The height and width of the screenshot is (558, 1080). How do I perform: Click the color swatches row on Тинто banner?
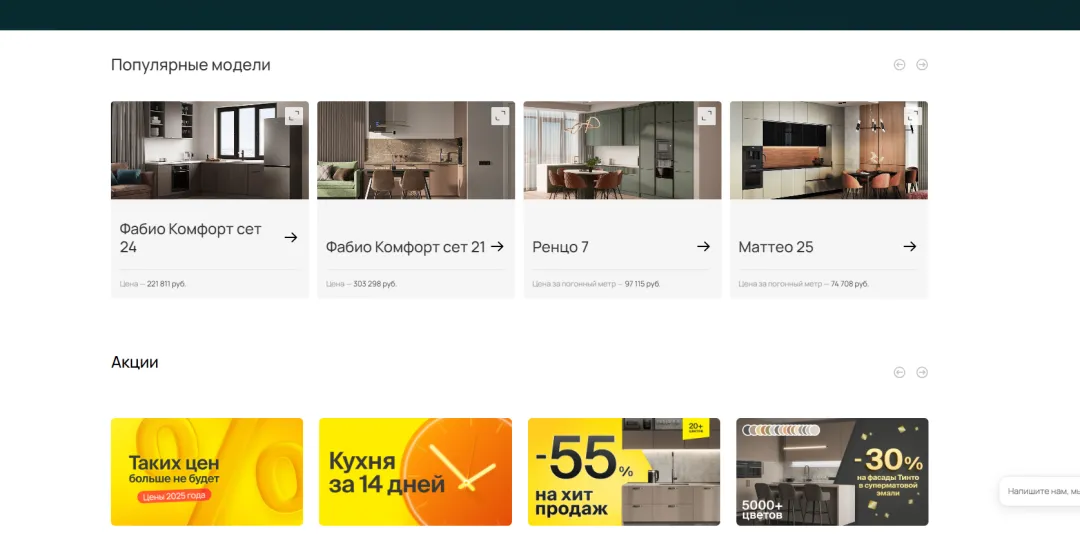coord(781,430)
